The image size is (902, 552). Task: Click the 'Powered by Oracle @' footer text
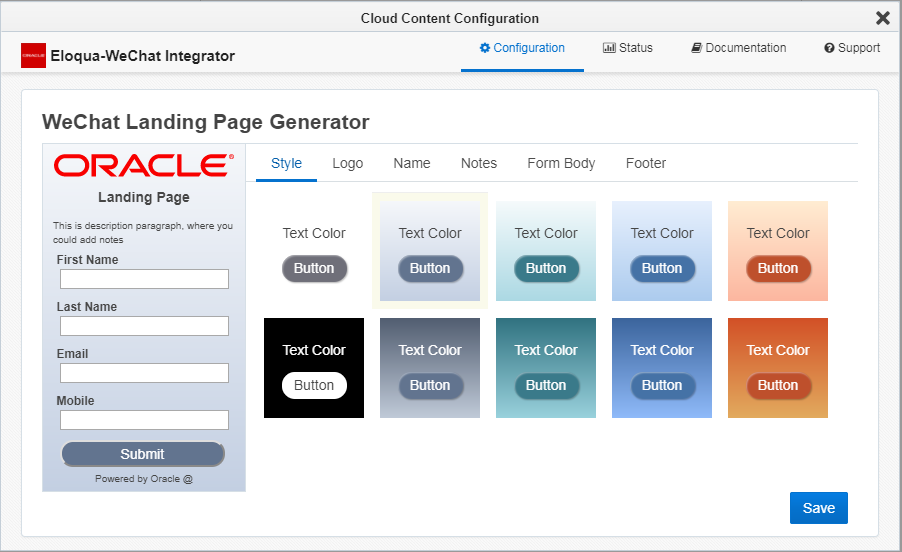pyautogui.click(x=144, y=478)
